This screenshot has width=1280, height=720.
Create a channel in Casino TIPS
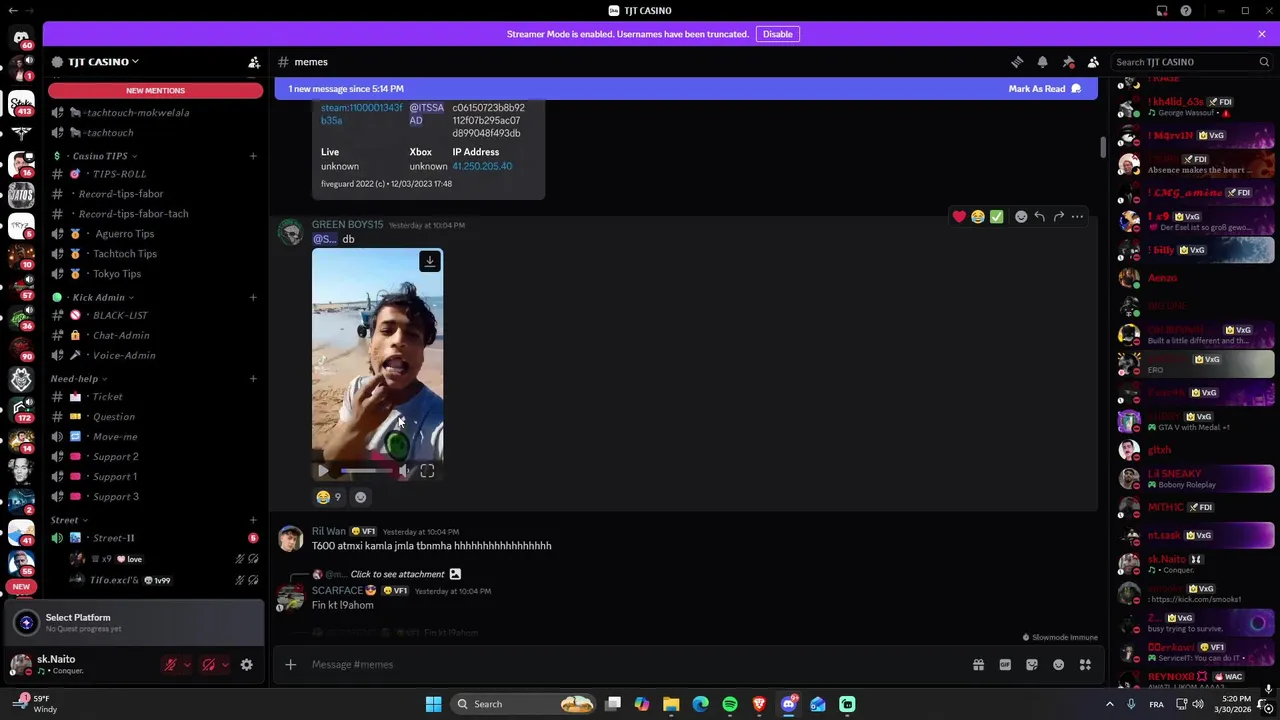[253, 156]
